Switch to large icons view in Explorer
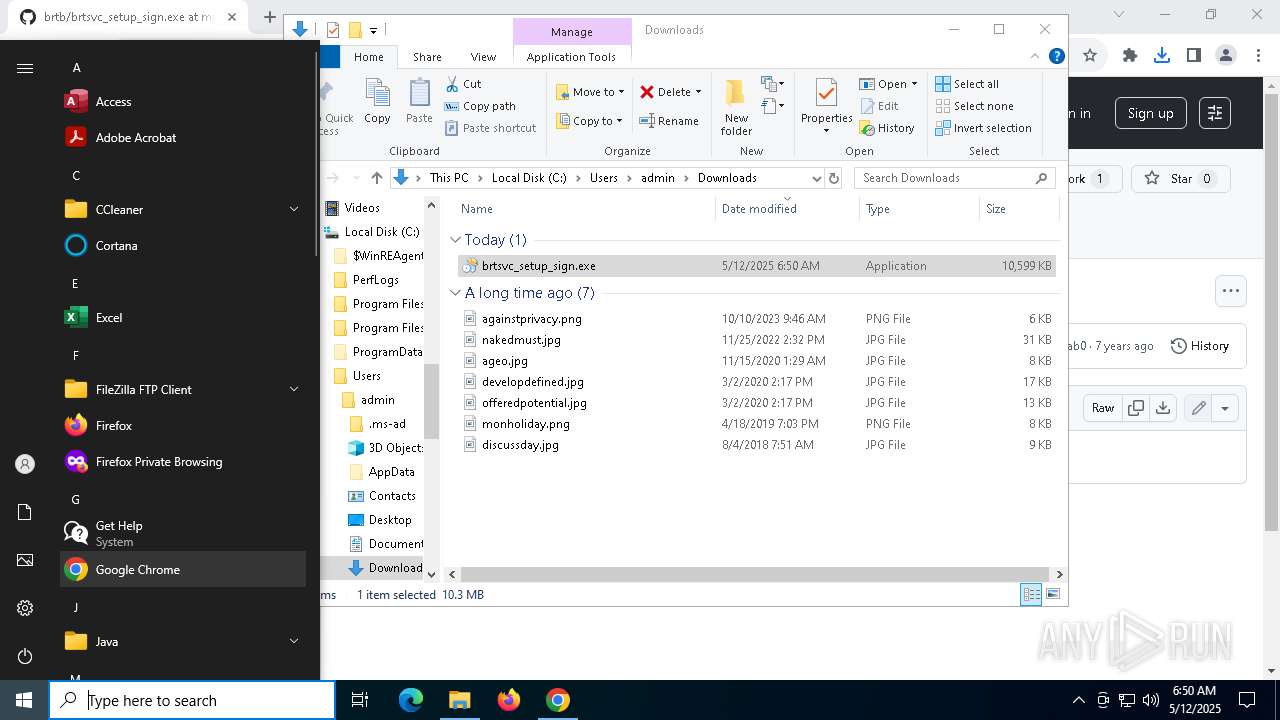1280x720 pixels. [x=1052, y=595]
